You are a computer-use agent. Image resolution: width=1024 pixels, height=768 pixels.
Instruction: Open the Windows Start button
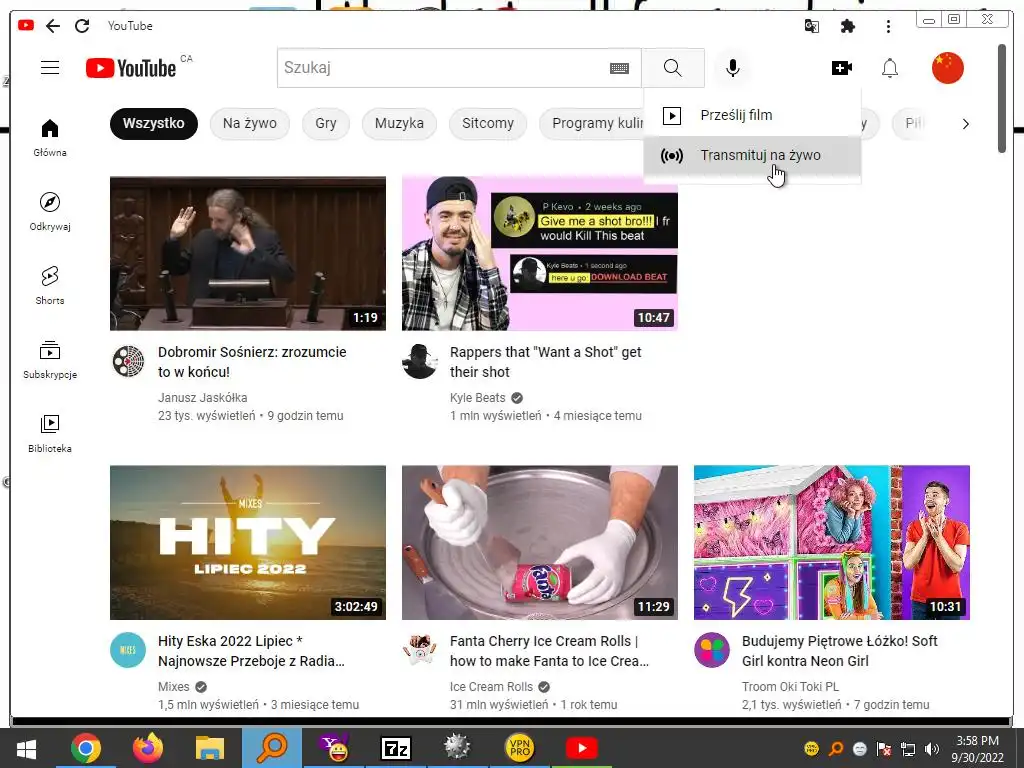(26, 748)
